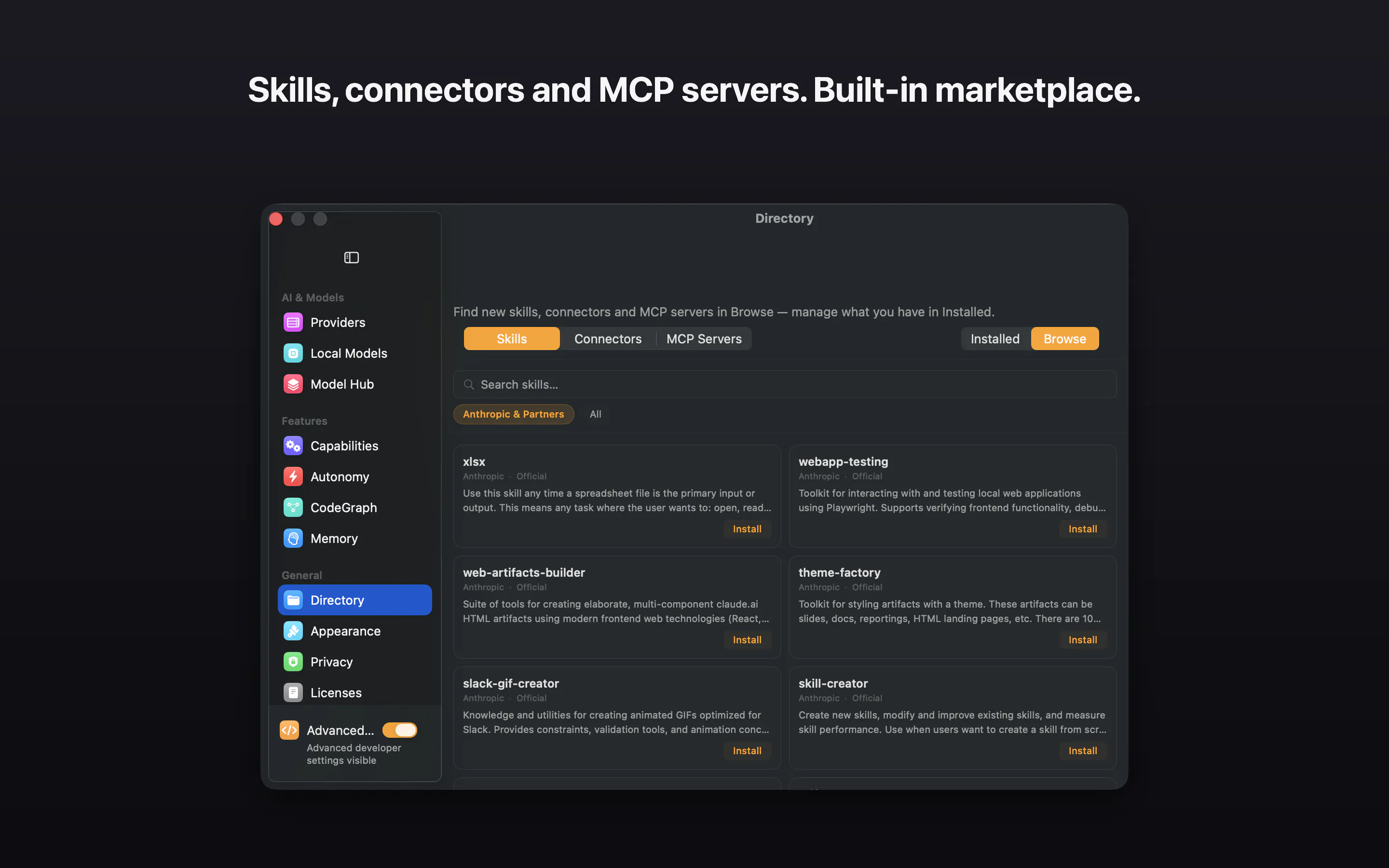Select the Memory label in sidebar
1389x868 pixels.
[x=334, y=539]
